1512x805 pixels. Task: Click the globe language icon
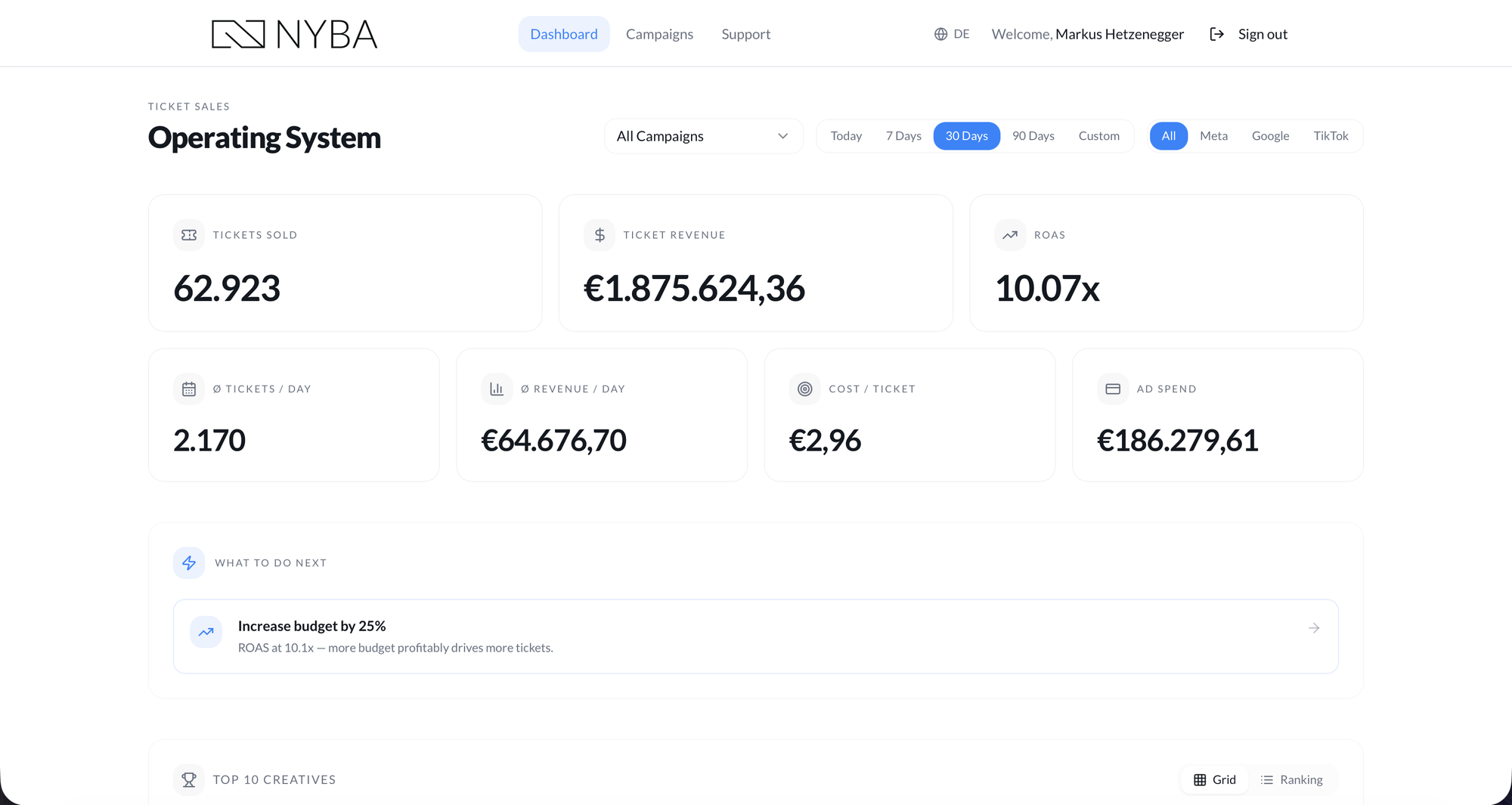[940, 34]
